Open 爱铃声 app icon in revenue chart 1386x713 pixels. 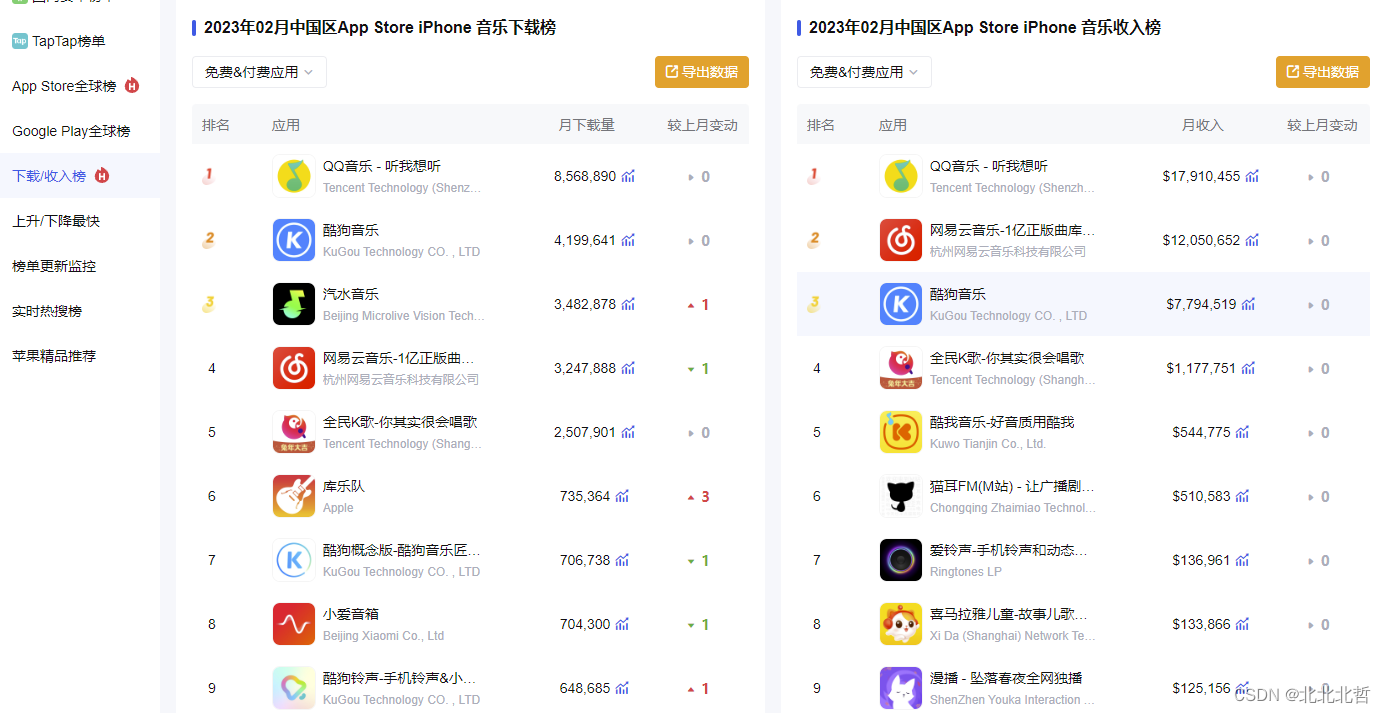click(x=901, y=560)
